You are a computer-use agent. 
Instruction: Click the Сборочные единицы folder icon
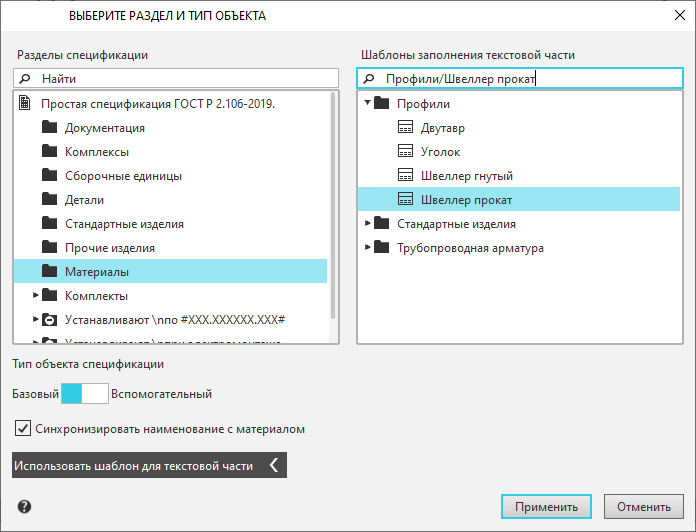pyautogui.click(x=50, y=176)
